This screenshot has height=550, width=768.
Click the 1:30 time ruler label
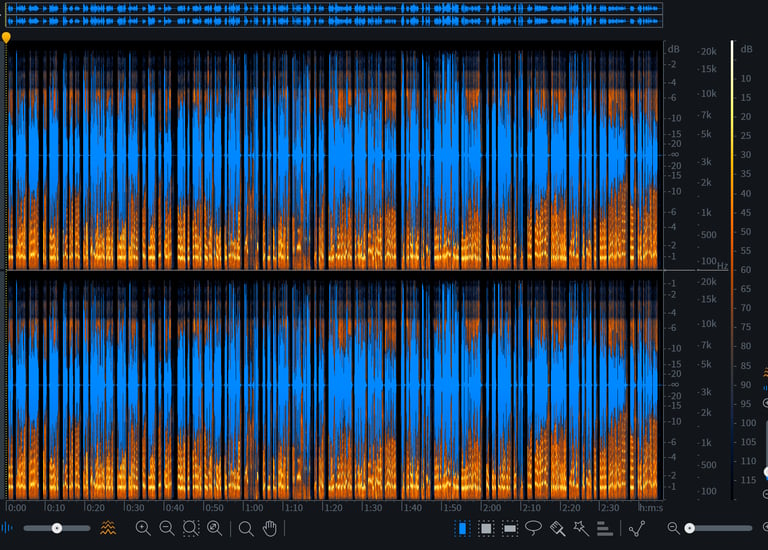tap(373, 508)
